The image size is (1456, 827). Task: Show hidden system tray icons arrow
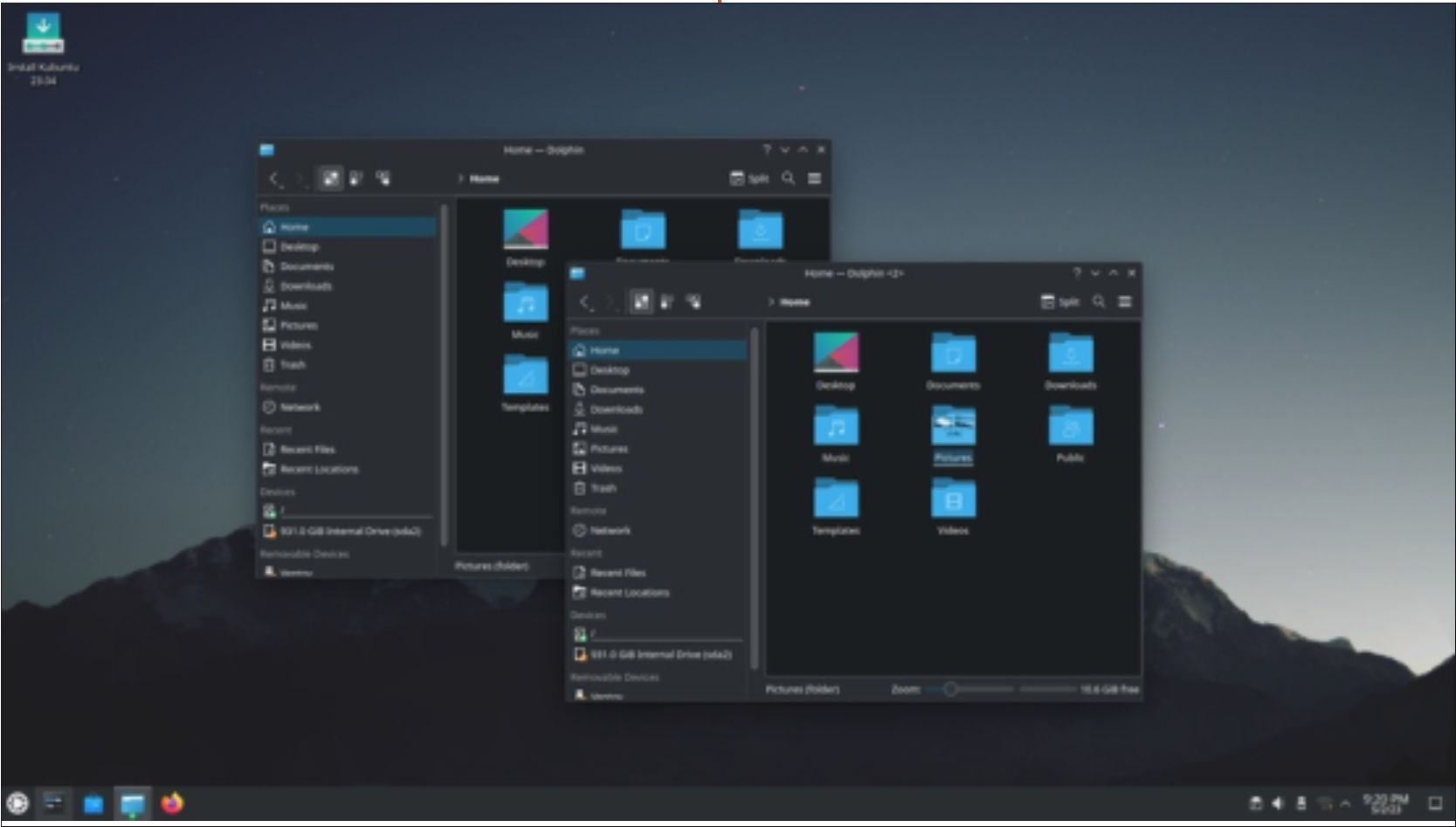[x=1345, y=803]
